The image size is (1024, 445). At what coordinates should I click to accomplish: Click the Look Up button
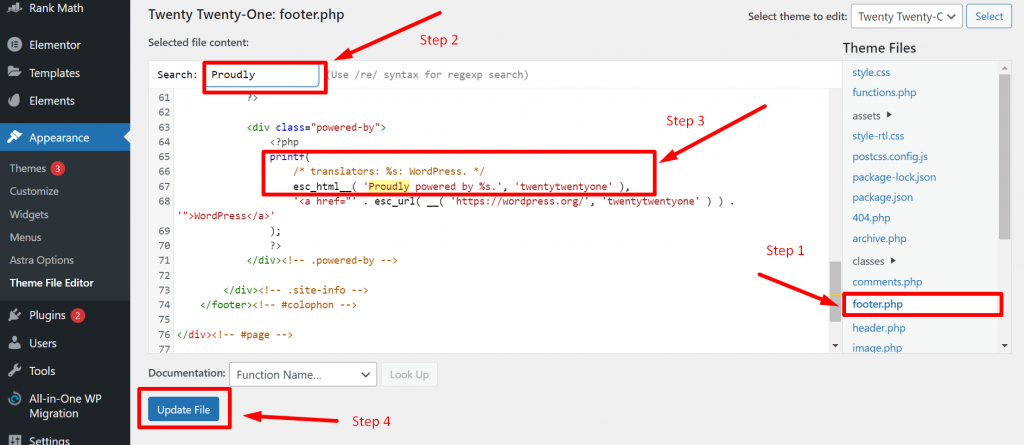click(x=409, y=375)
